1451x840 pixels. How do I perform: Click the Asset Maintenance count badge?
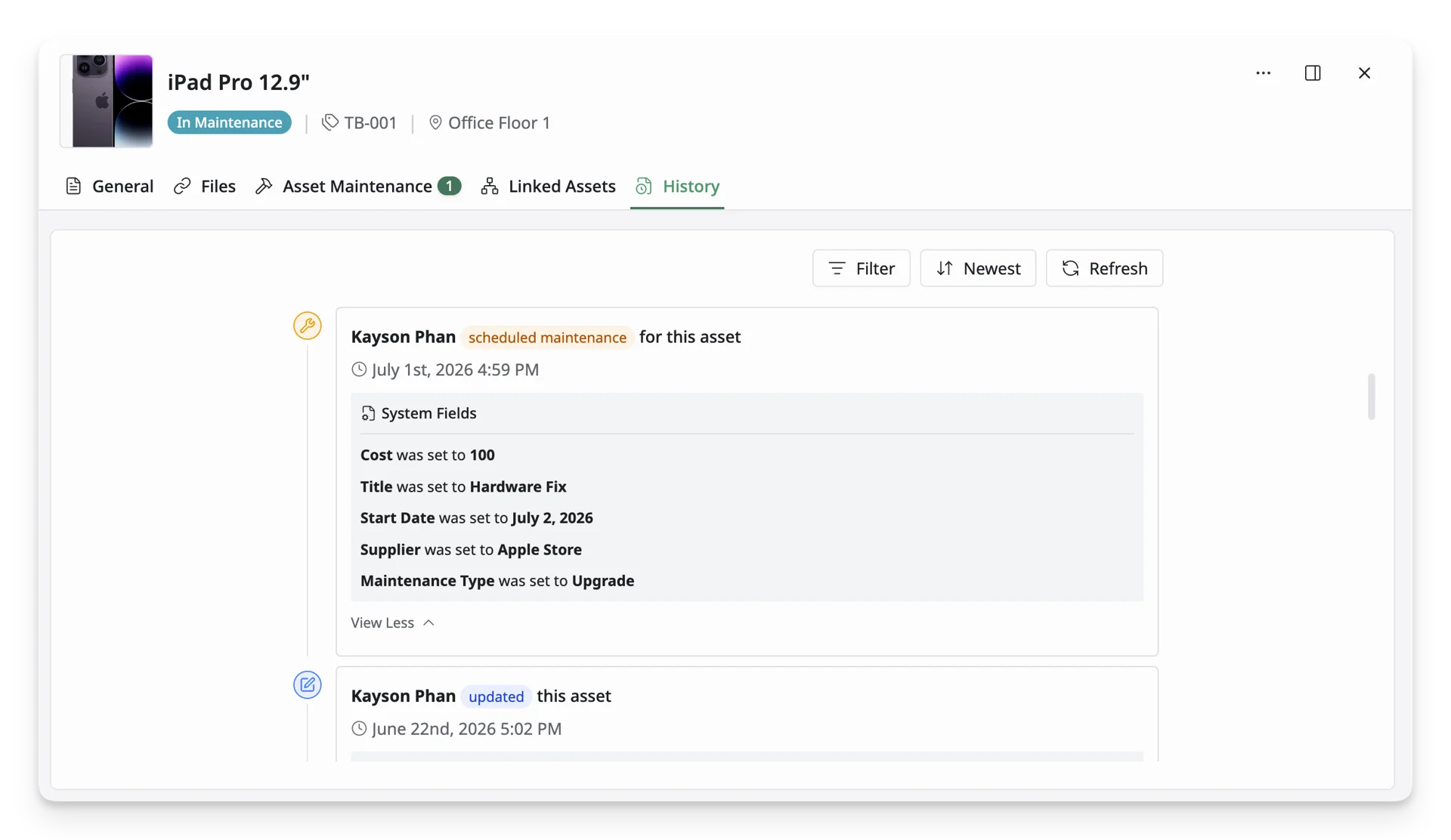point(449,186)
